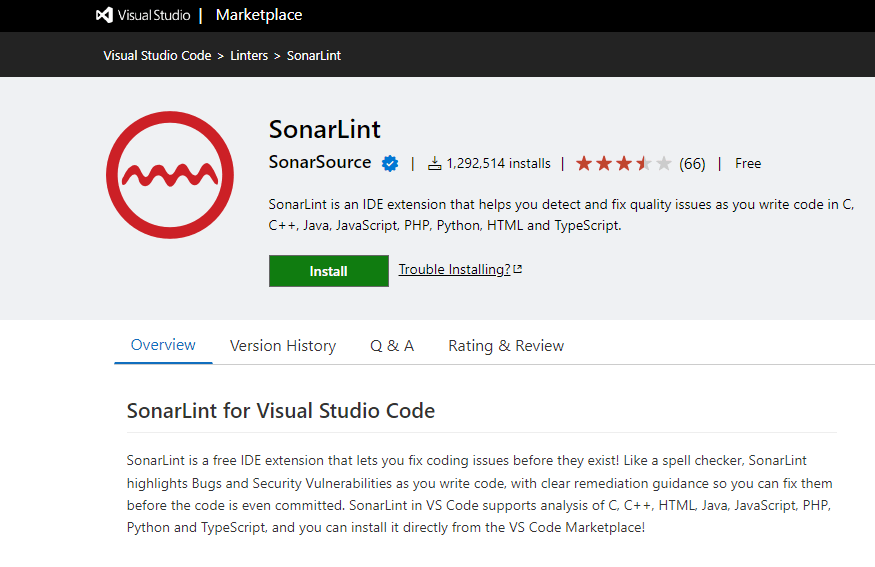Image resolution: width=875 pixels, height=567 pixels.
Task: Switch to the Overview tab
Action: pos(163,345)
